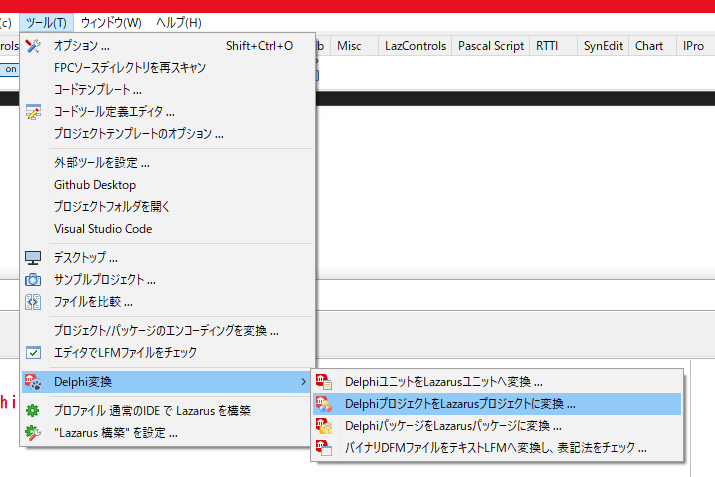Open "Lazarus 構築" を設定 ... entry
715x477 pixels.
pos(168,433)
